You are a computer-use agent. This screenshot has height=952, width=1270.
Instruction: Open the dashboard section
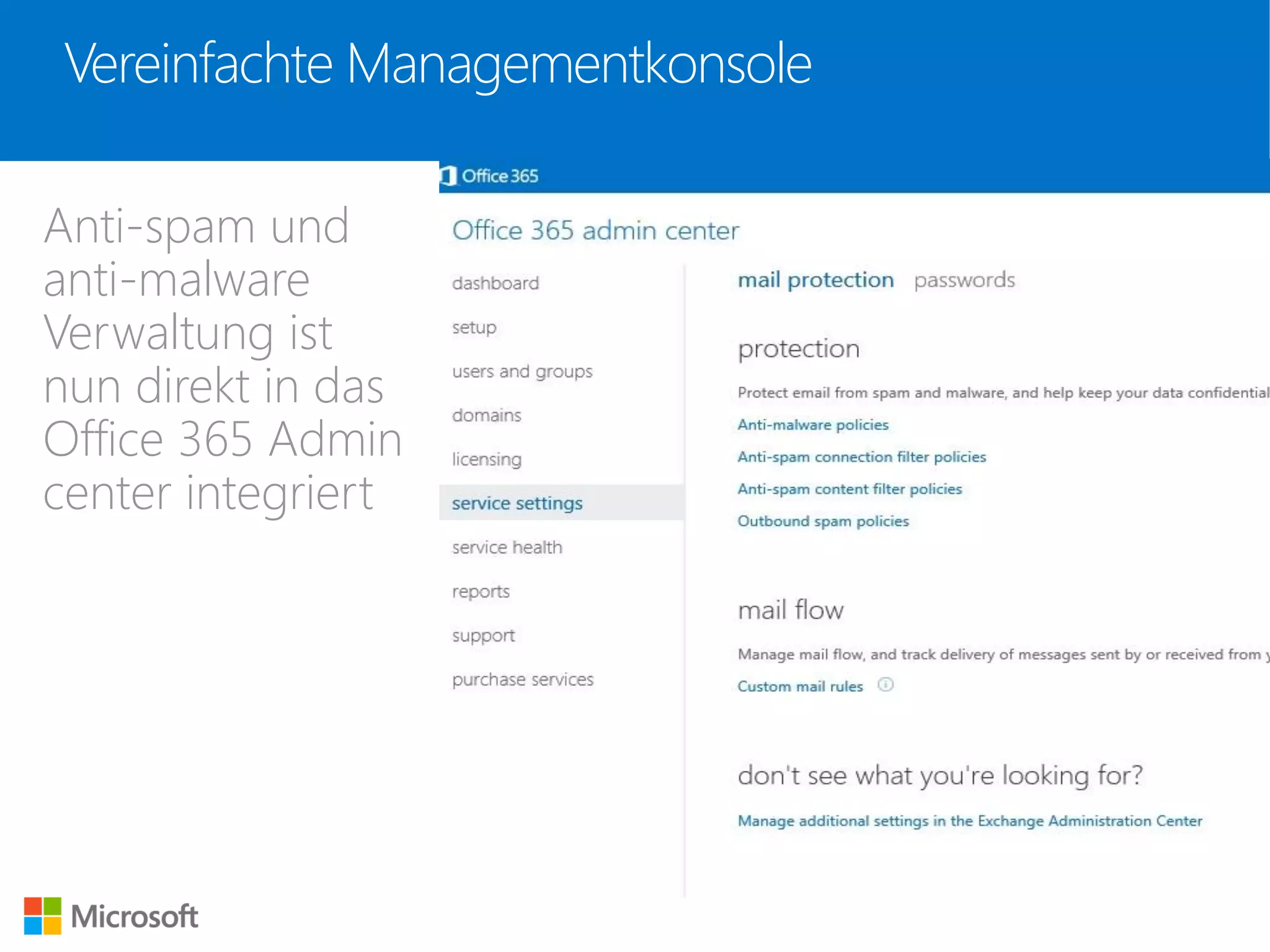(x=495, y=283)
